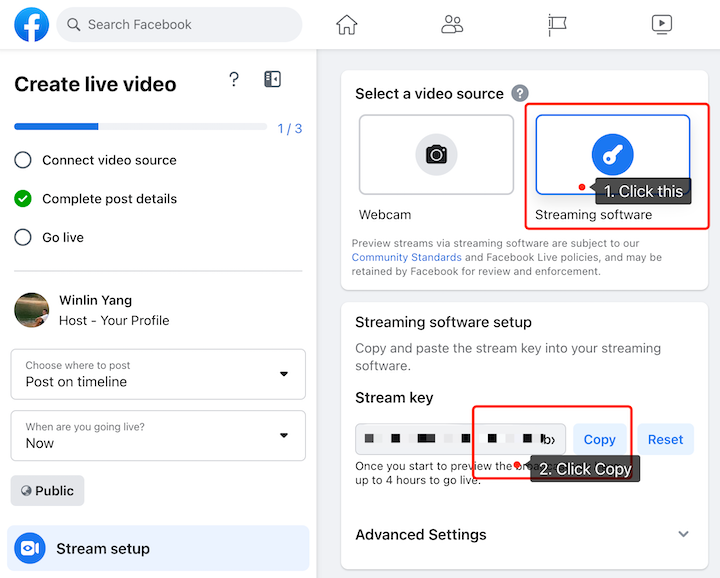Click the Streaming software label
Screen dimensions: 720x578
[593, 214]
